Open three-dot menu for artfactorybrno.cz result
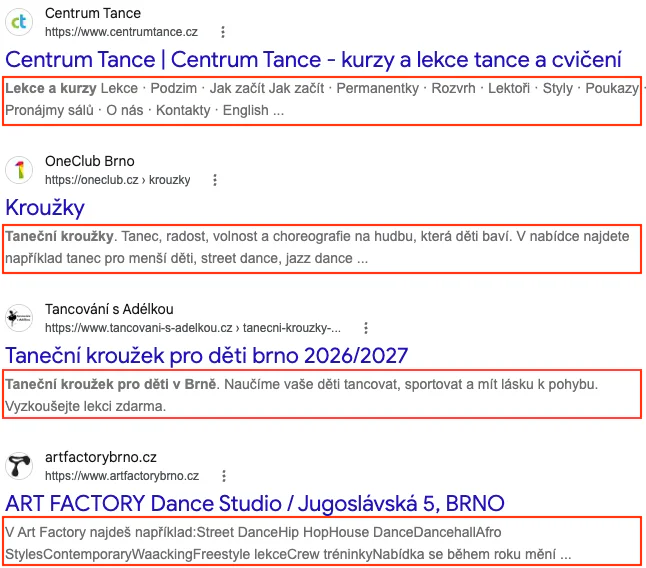The height and width of the screenshot is (568, 646). tap(224, 476)
